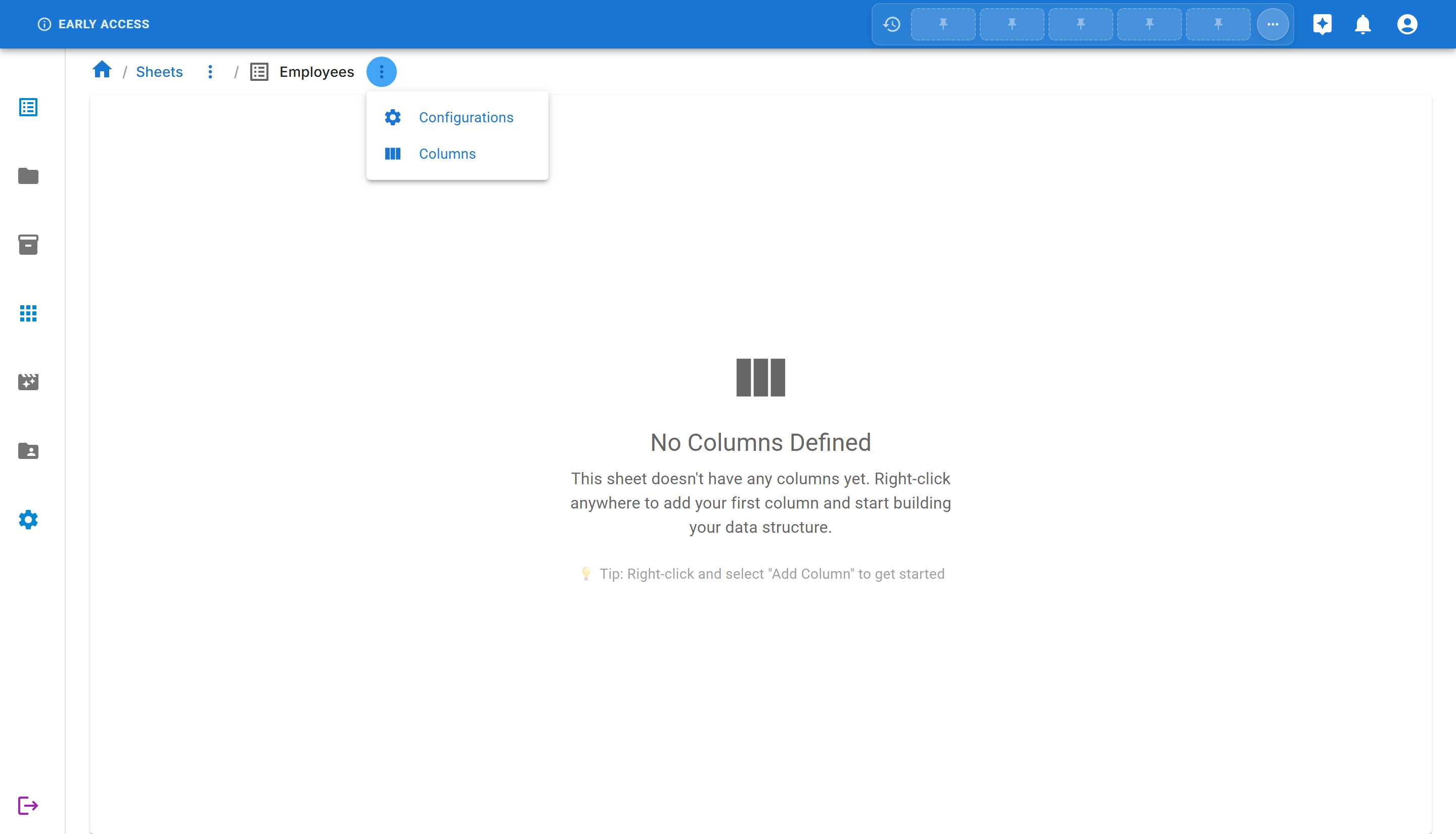This screenshot has width=1456, height=834.
Task: Click the first empty pin slot
Action: (x=943, y=24)
